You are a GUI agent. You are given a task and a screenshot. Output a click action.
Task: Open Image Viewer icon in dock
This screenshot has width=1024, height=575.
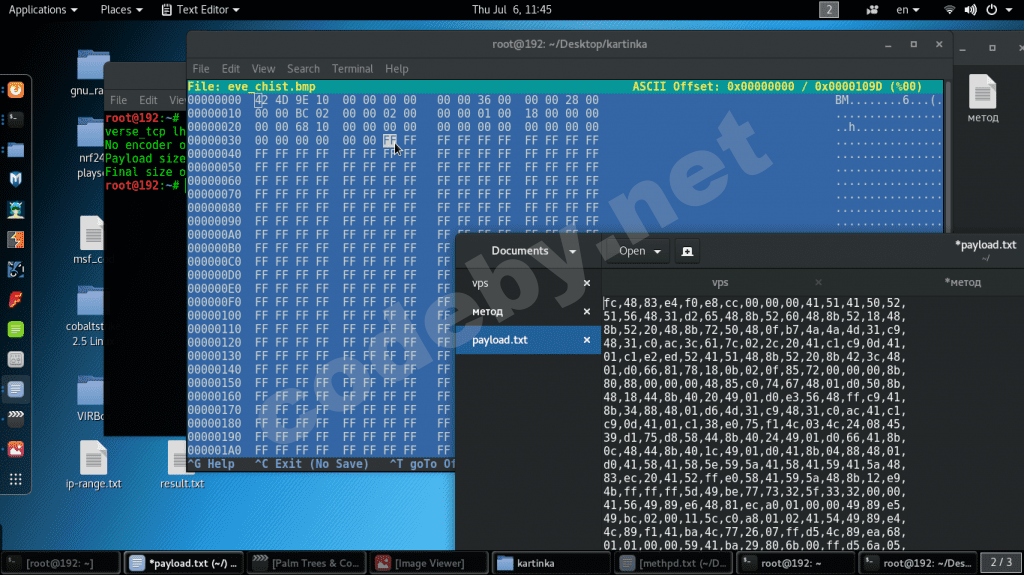pyautogui.click(x=16, y=449)
